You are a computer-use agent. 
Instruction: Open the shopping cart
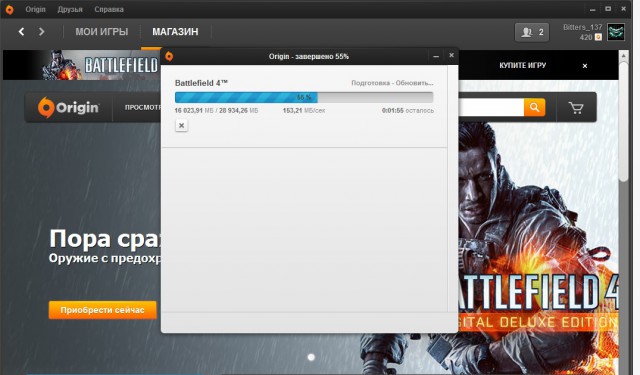[576, 108]
